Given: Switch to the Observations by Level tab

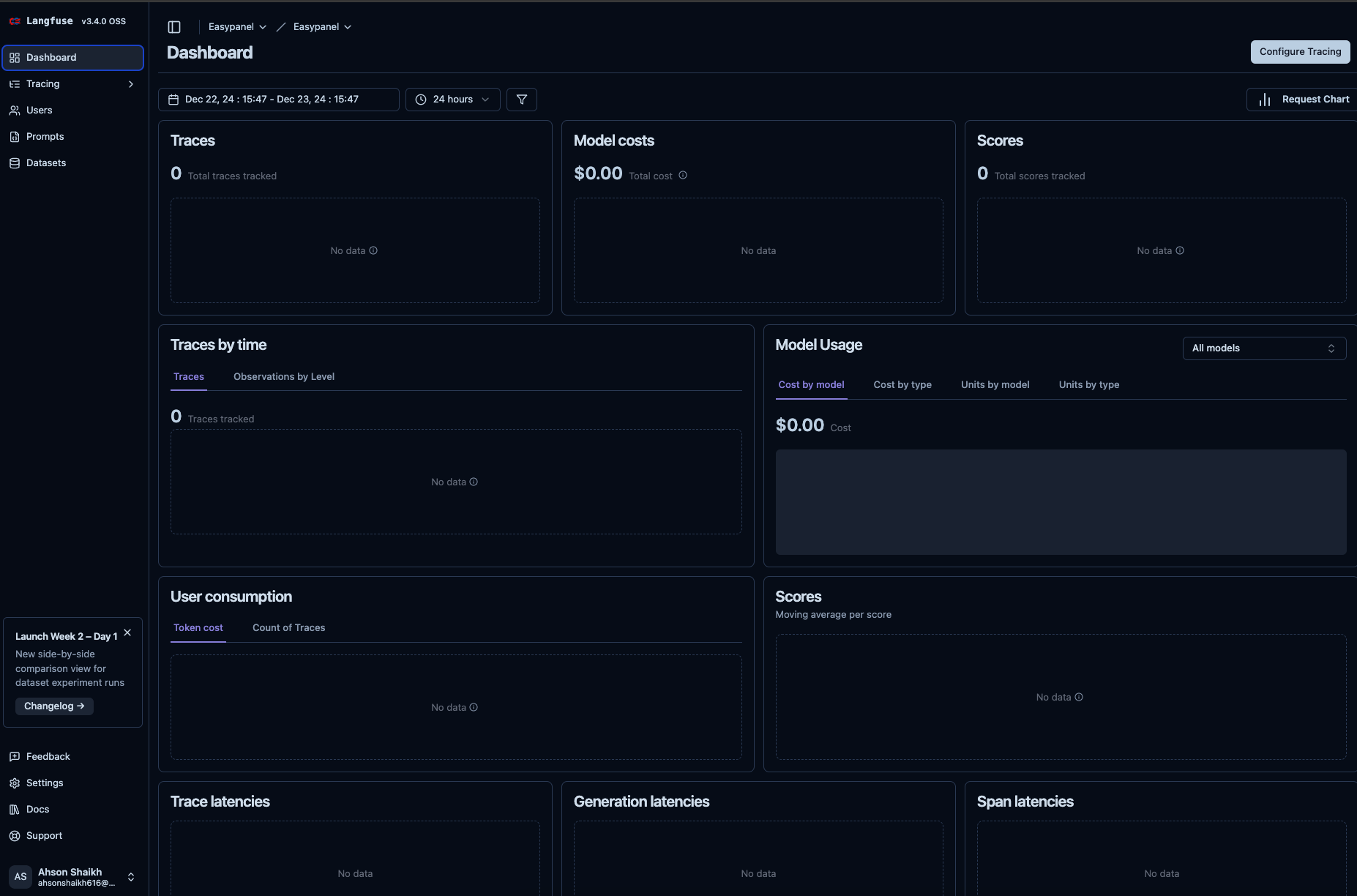Looking at the screenshot, I should 284,376.
